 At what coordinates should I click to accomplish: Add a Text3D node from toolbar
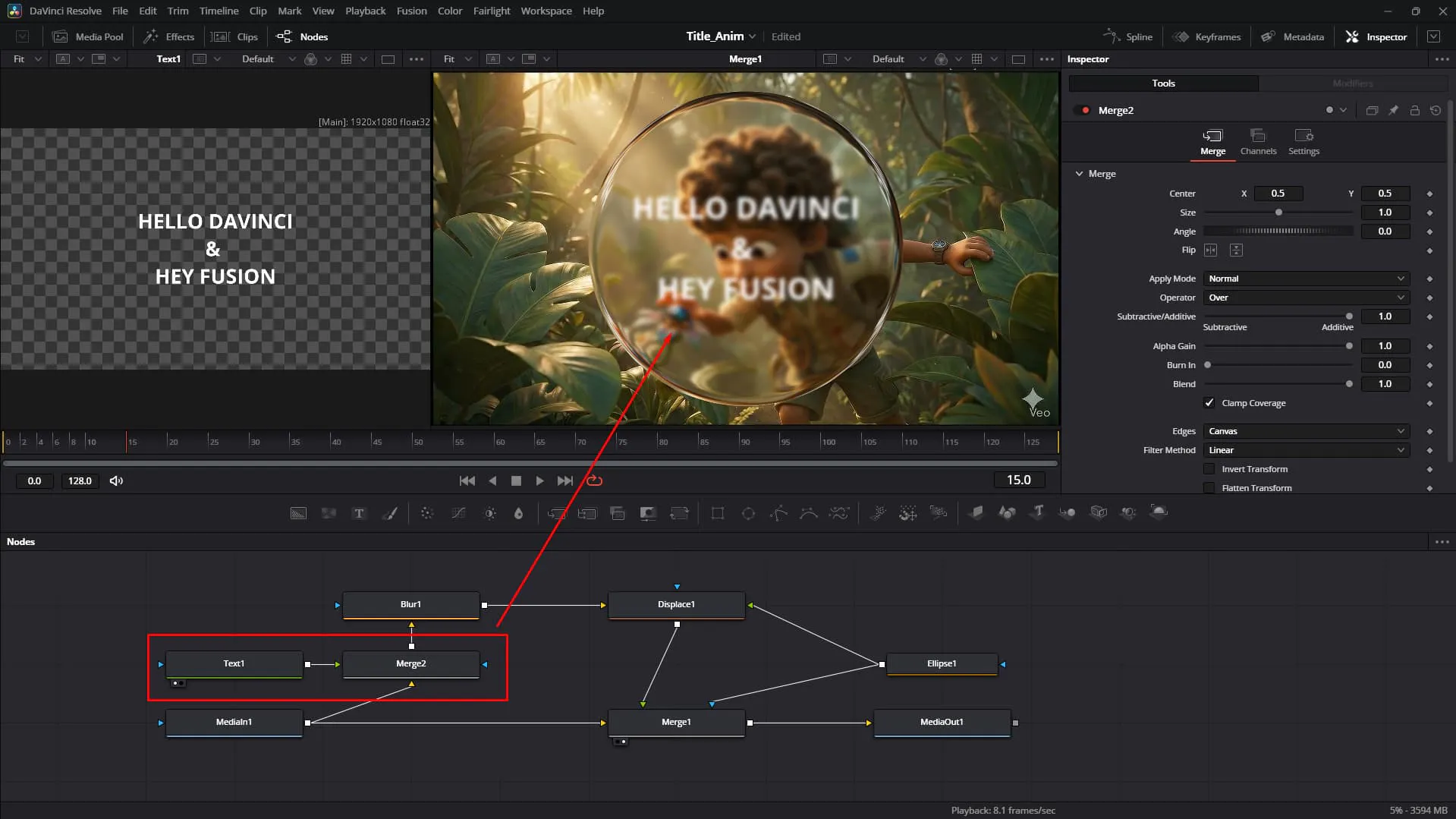(x=1037, y=513)
